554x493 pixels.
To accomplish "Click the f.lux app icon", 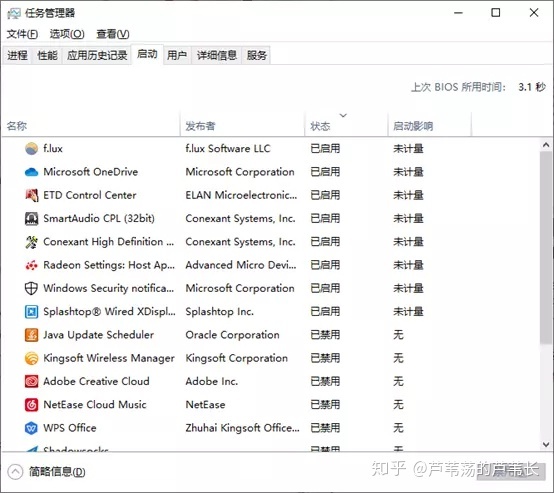I will 31,148.
